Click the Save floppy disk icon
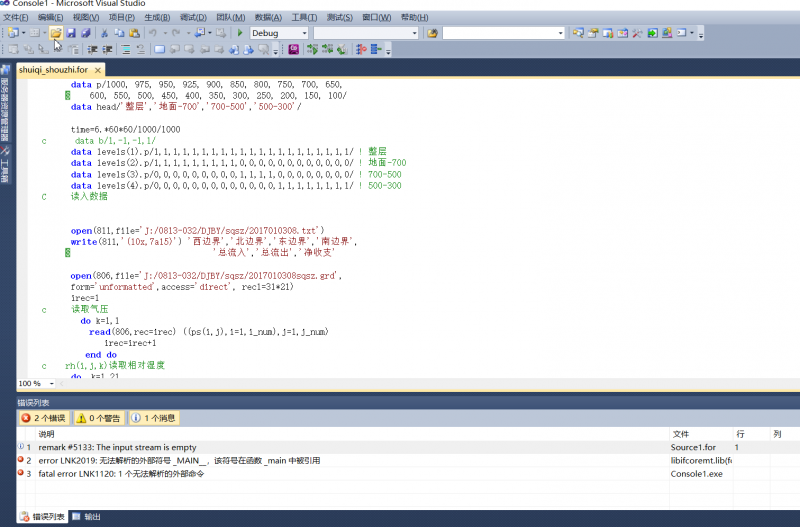Viewport: 800px width, 527px height. tap(71, 33)
